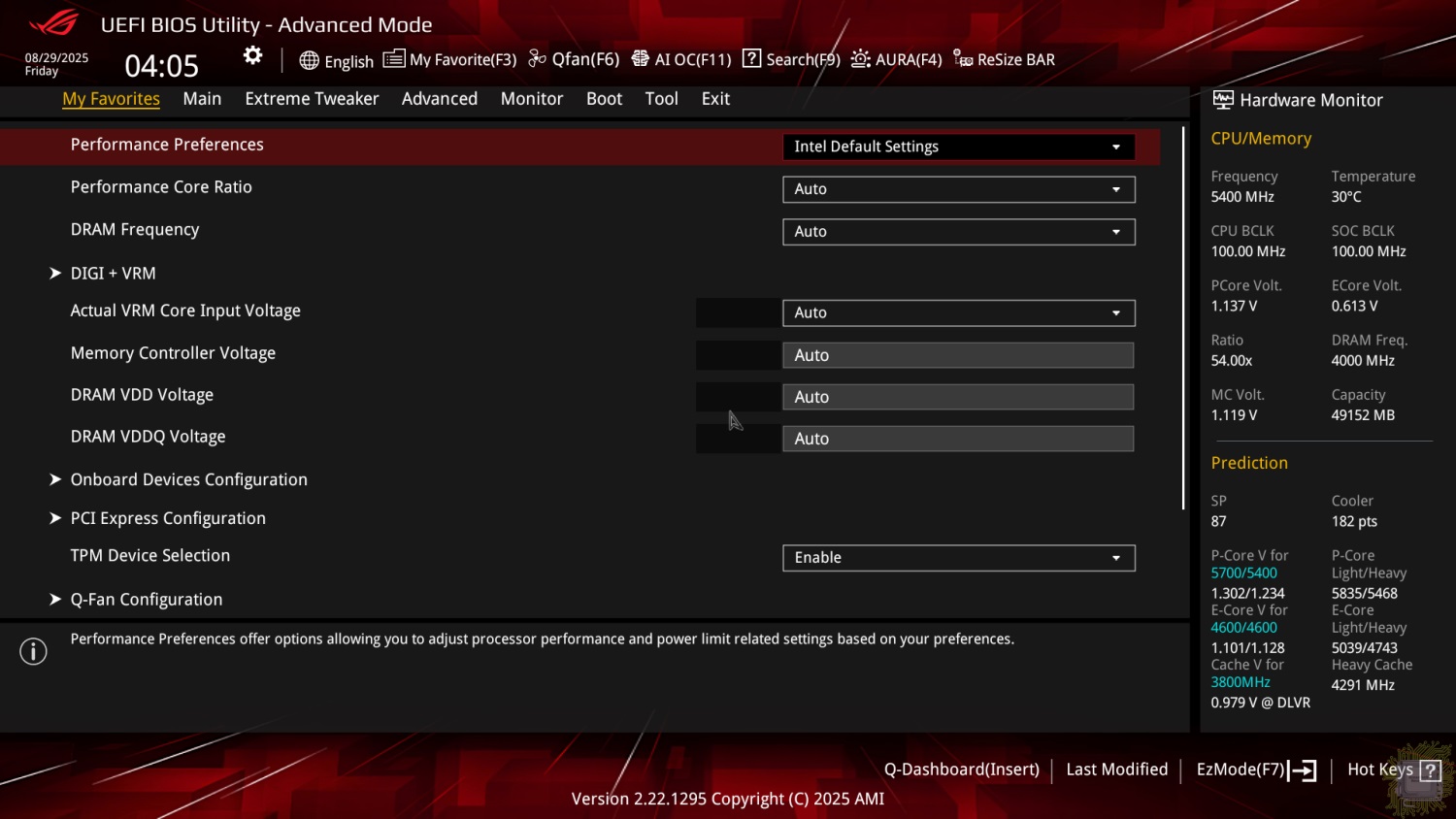Launch Qfan(F6) fan control icon

click(x=537, y=59)
